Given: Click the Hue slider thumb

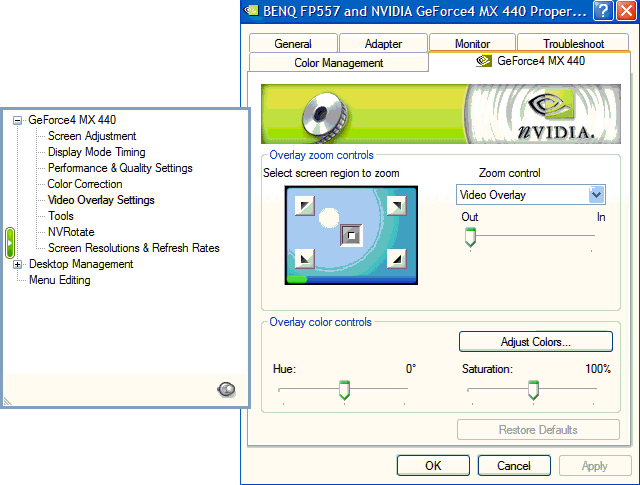Looking at the screenshot, I should click(344, 389).
